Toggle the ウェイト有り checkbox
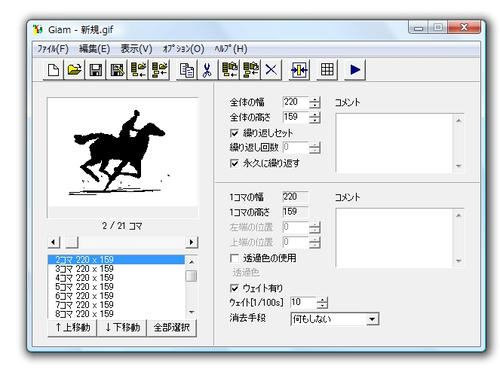Viewport: 500px width, 372px height. tap(234, 288)
